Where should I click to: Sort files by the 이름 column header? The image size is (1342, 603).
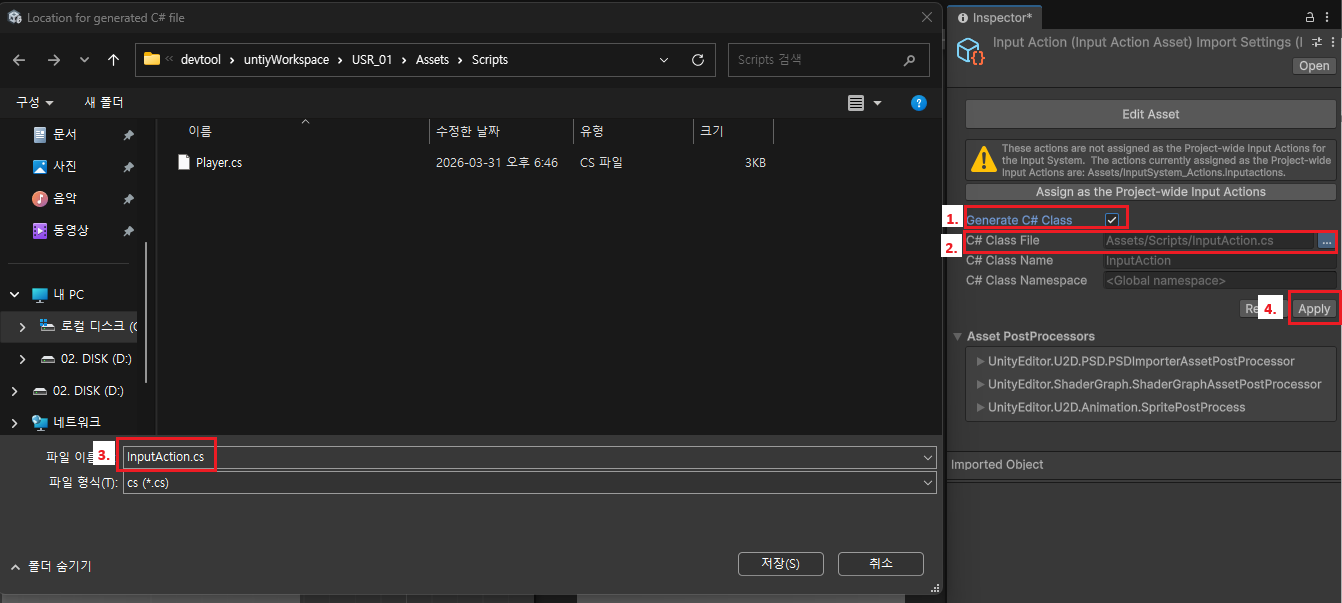(x=200, y=132)
